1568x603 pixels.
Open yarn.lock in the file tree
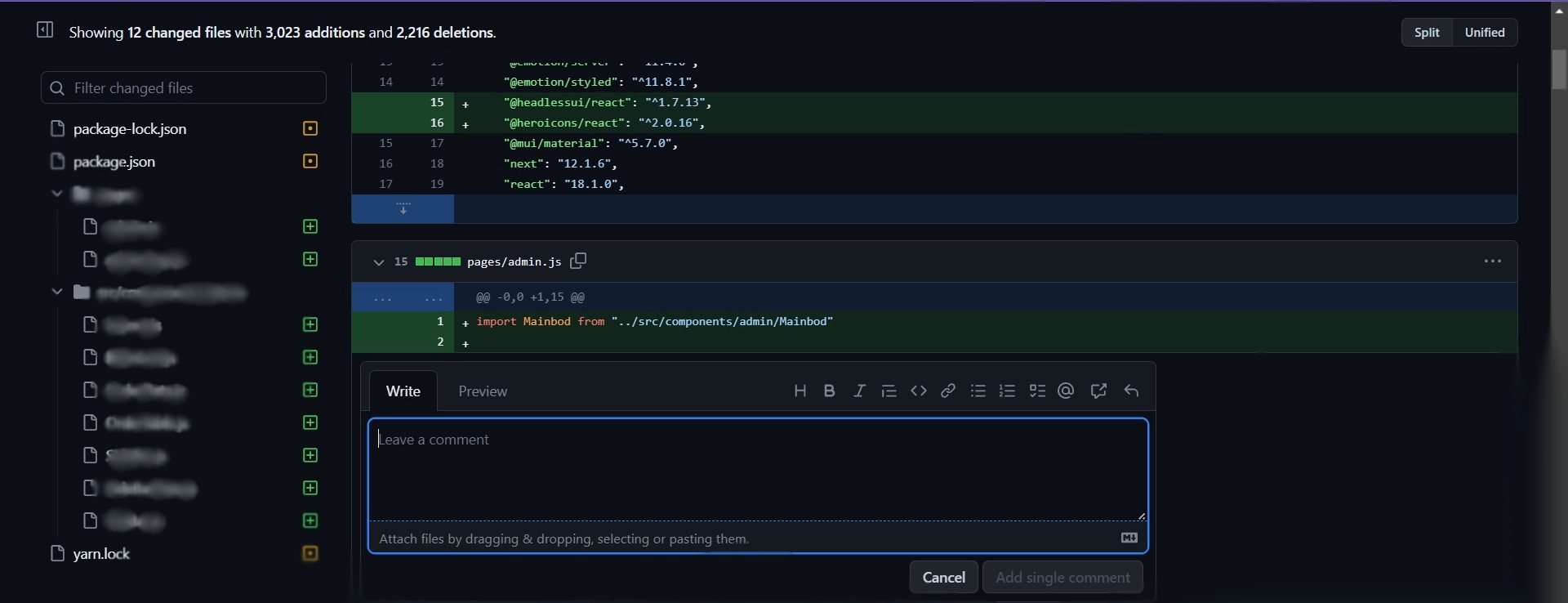(101, 554)
